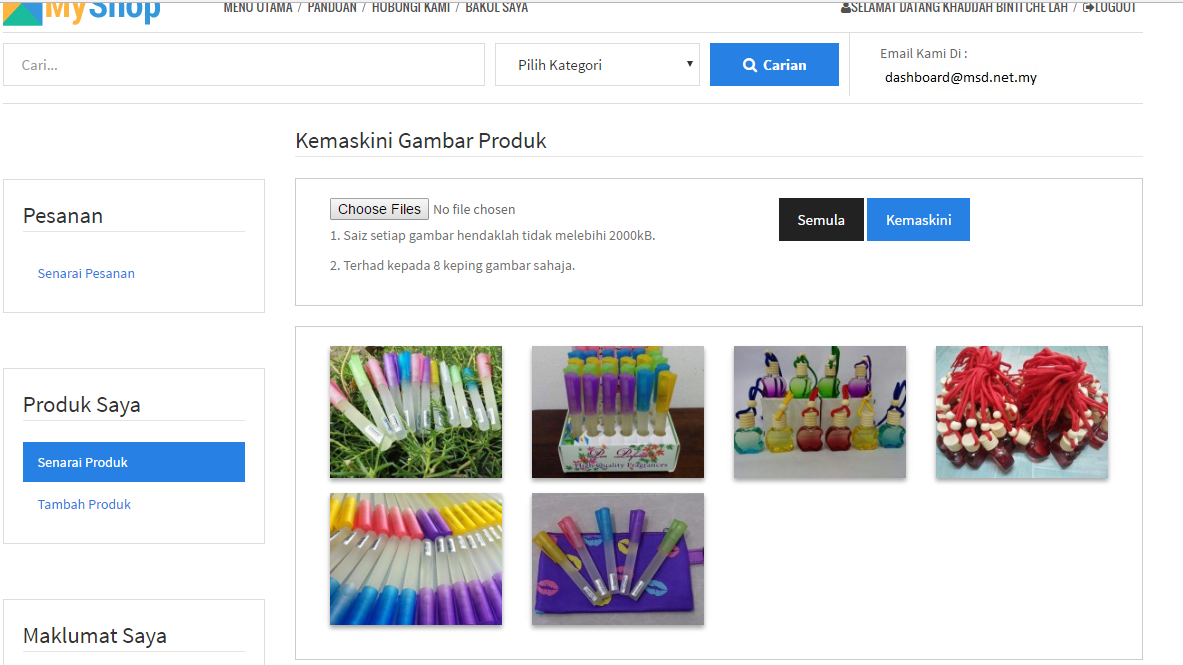Open Bakul Saya cart link
1183x665 pixels.
point(496,8)
